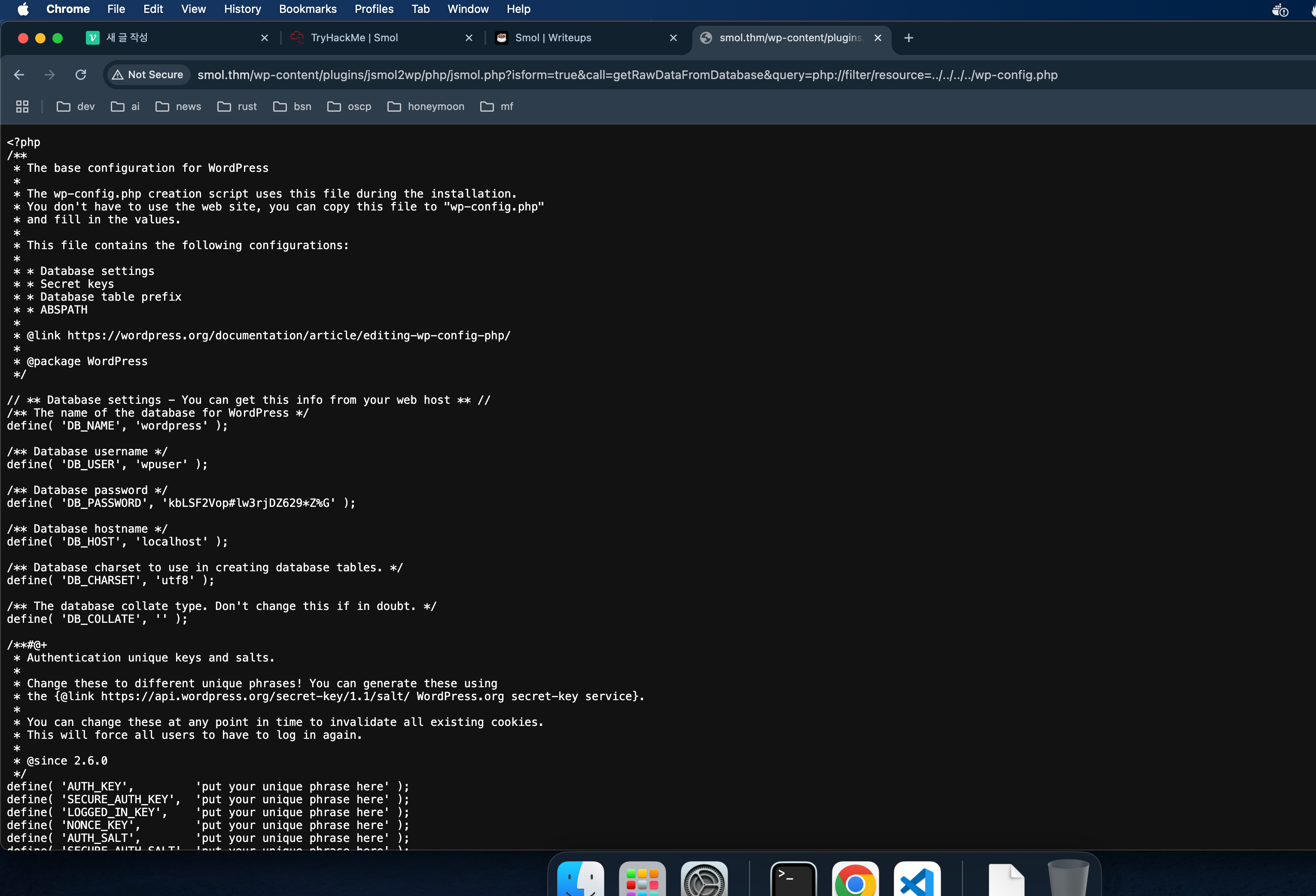The image size is (1316, 896).
Task: Open Launchpad from the Dock
Action: coord(642,878)
